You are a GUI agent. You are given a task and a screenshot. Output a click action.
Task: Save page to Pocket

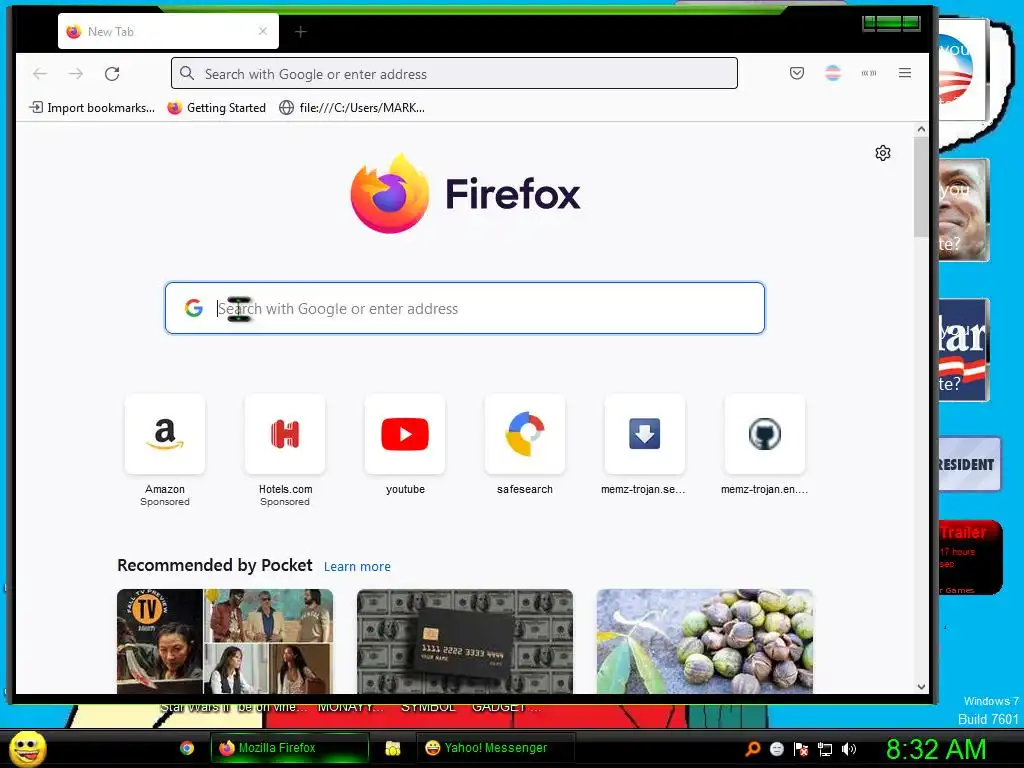pyautogui.click(x=797, y=73)
